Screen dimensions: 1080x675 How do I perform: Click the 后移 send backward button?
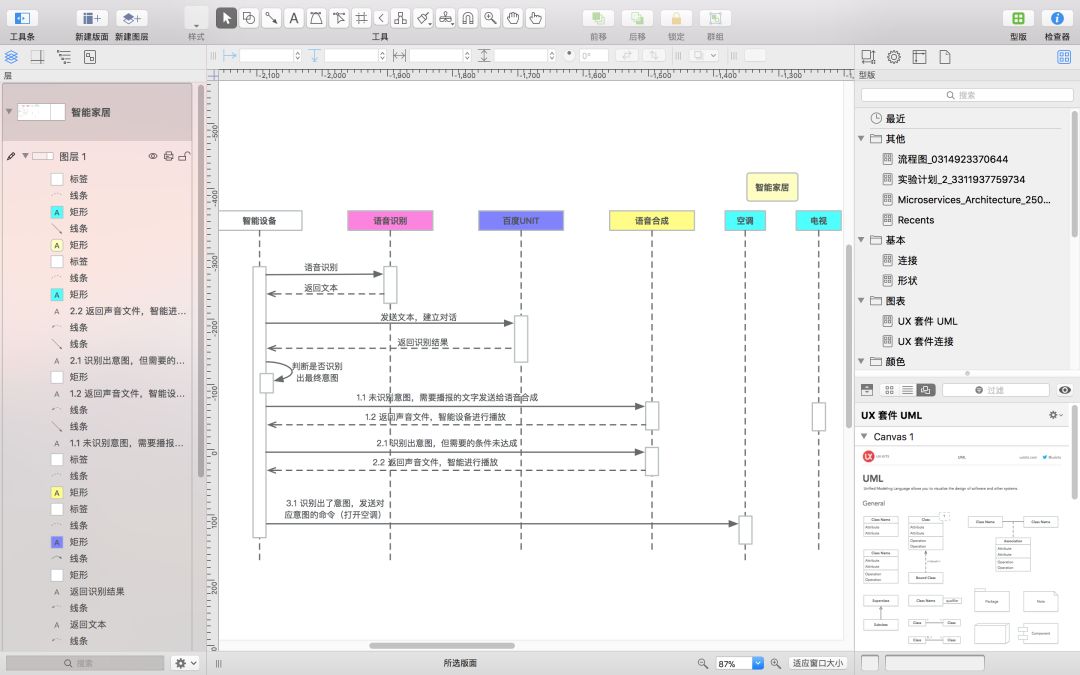click(x=637, y=19)
